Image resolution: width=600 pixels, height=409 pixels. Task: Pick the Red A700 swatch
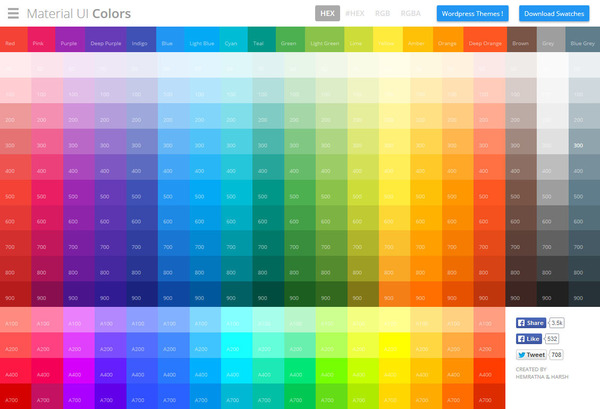[x=16, y=396]
